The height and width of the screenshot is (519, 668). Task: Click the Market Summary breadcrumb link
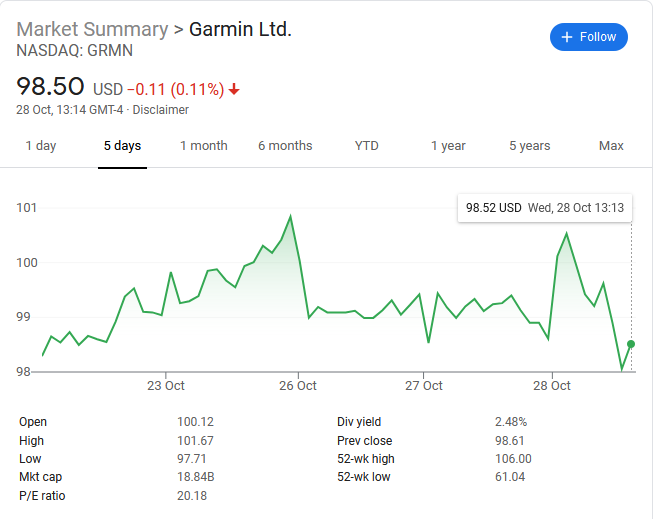(93, 29)
